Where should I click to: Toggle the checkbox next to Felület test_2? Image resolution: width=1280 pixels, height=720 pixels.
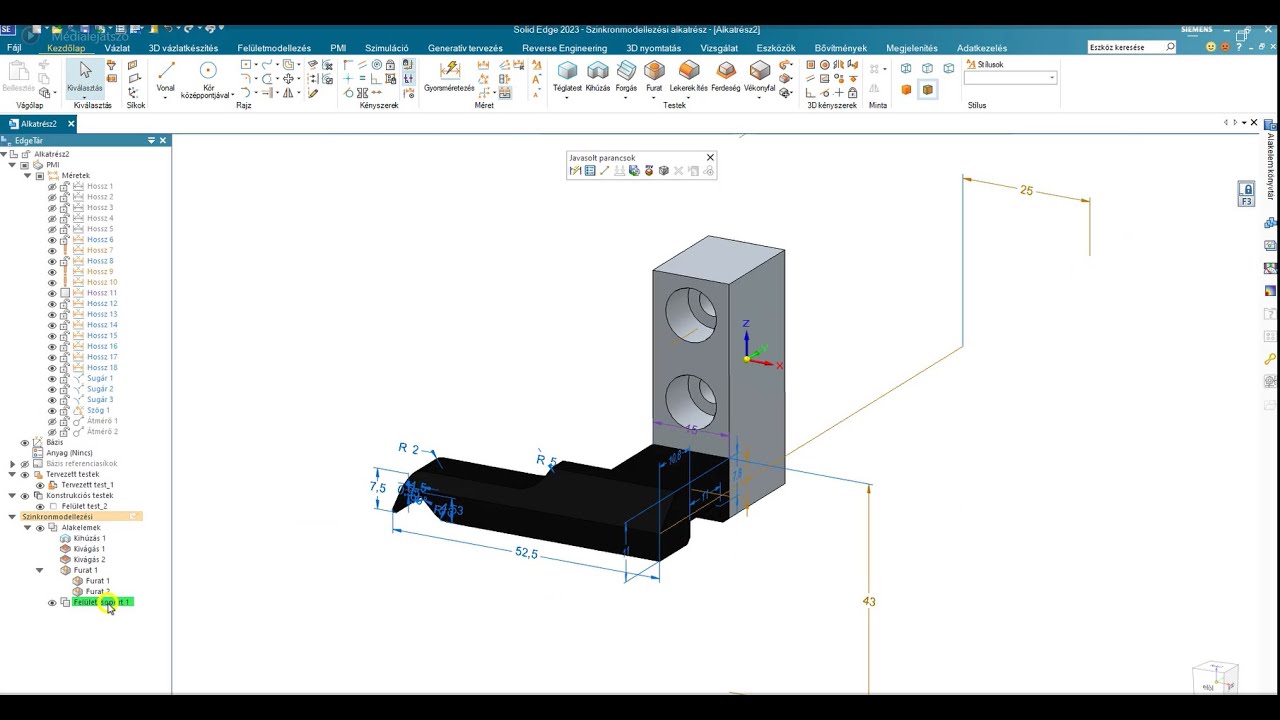coord(53,506)
